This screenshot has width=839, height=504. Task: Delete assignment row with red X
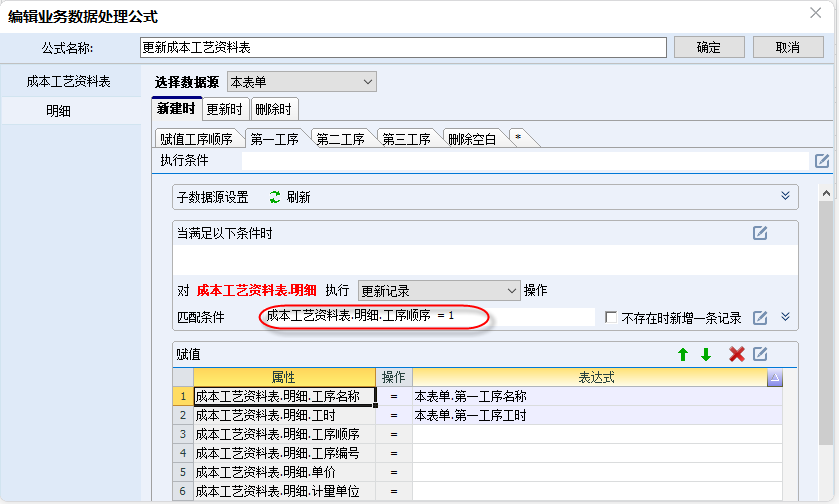tap(737, 354)
